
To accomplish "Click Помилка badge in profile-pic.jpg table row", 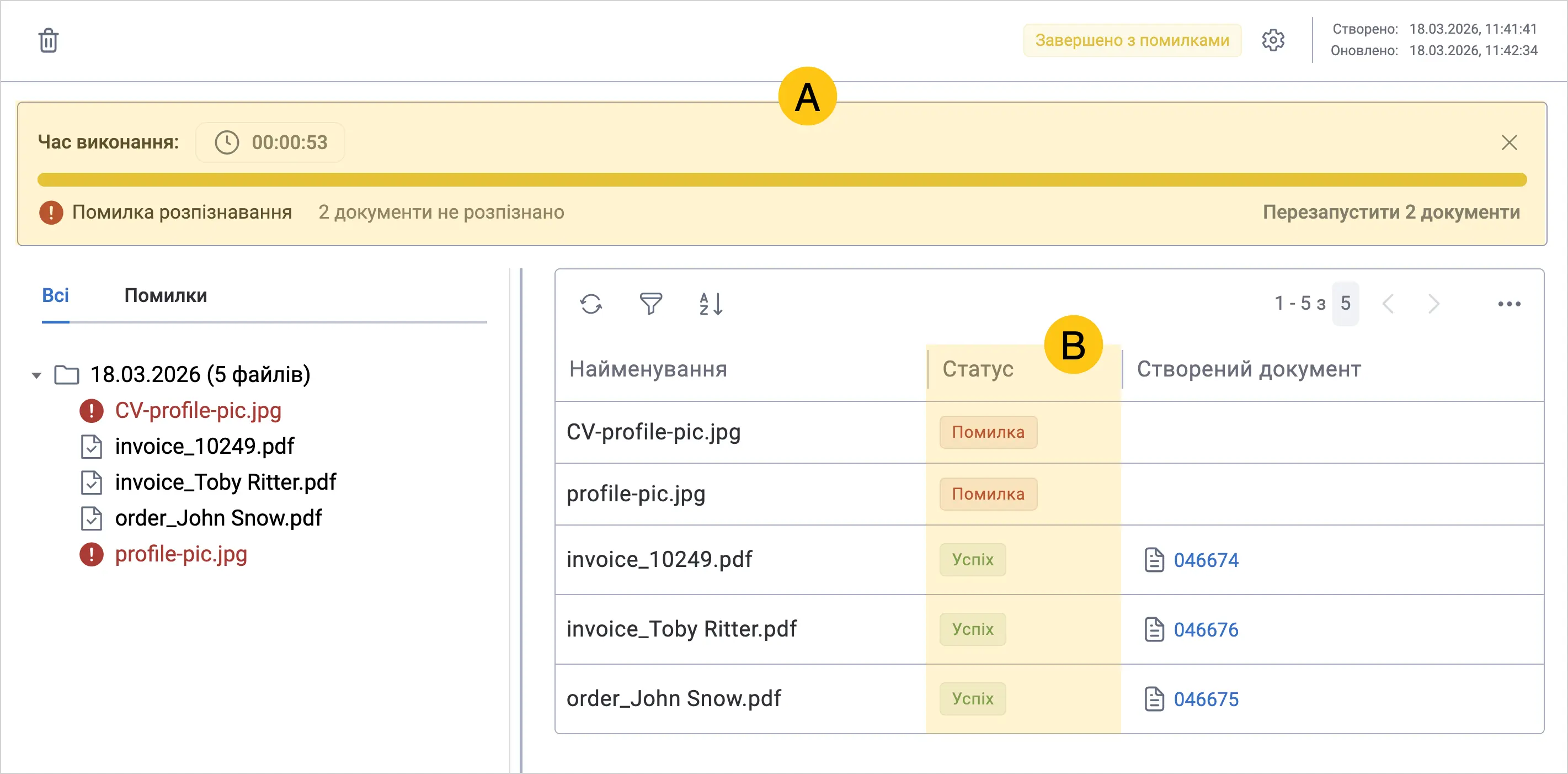I will coord(988,494).
